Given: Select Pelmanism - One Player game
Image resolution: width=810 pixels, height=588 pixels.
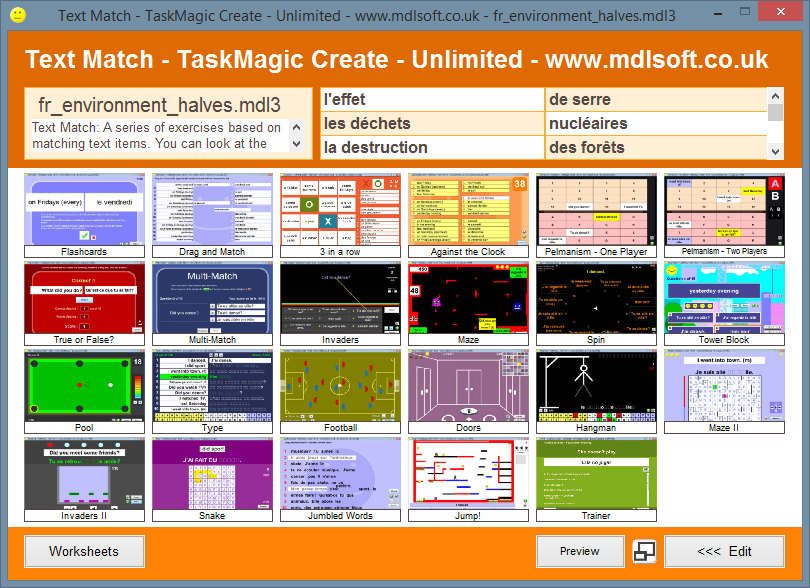Looking at the screenshot, I should click(x=597, y=215).
